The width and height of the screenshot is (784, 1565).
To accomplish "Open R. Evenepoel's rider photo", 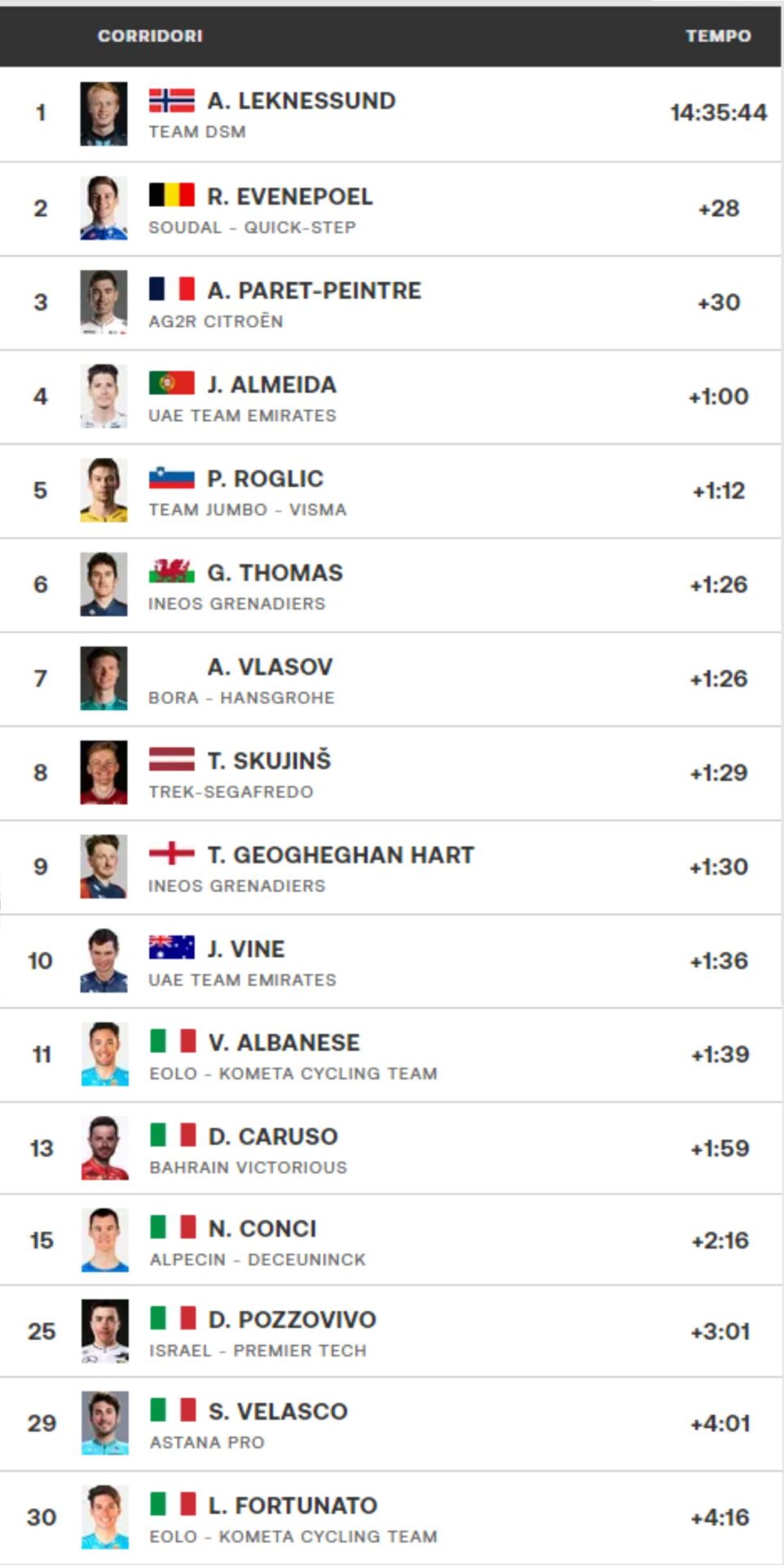I will pos(104,208).
